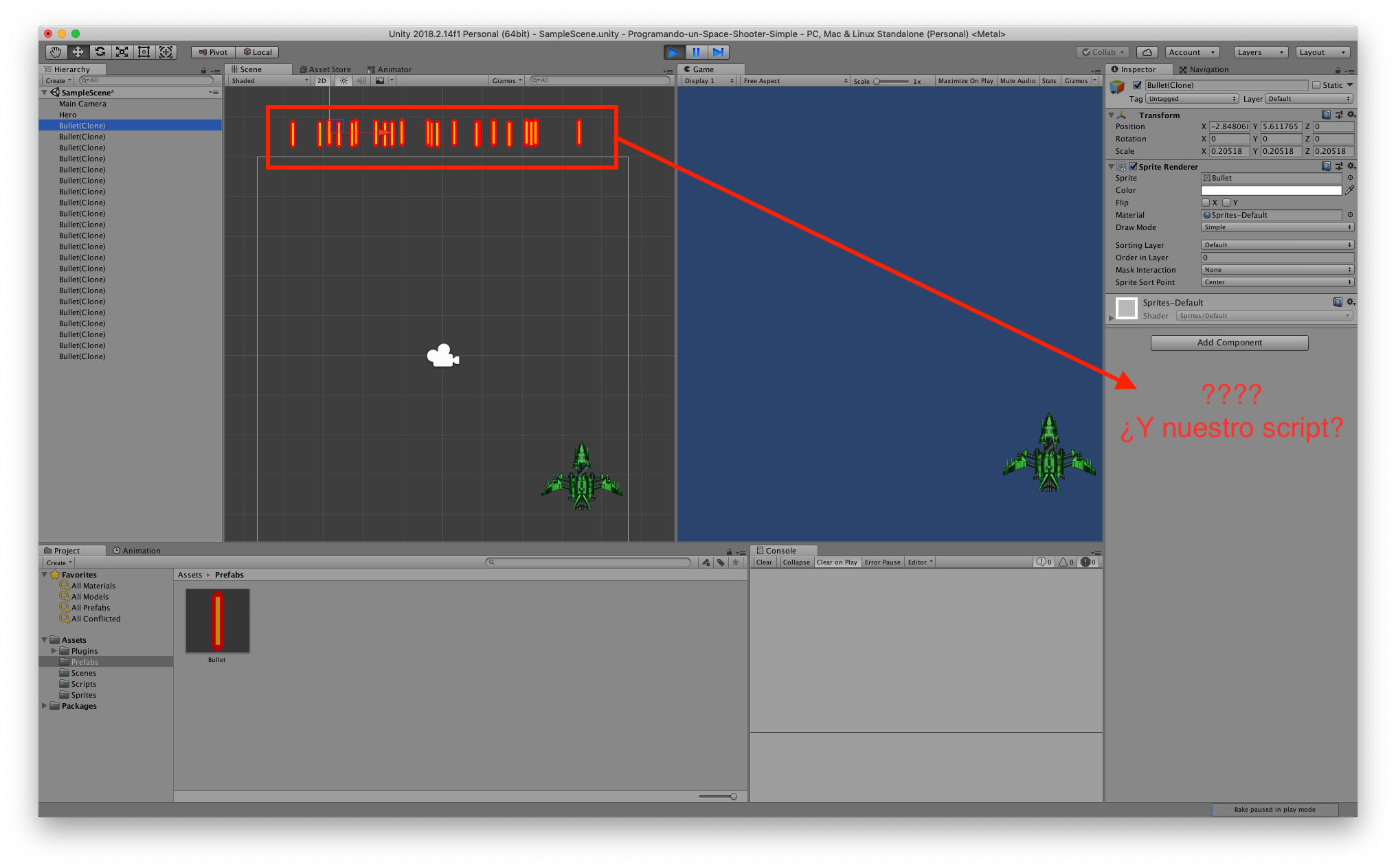
Task: Select the Scale tool
Action: click(122, 52)
